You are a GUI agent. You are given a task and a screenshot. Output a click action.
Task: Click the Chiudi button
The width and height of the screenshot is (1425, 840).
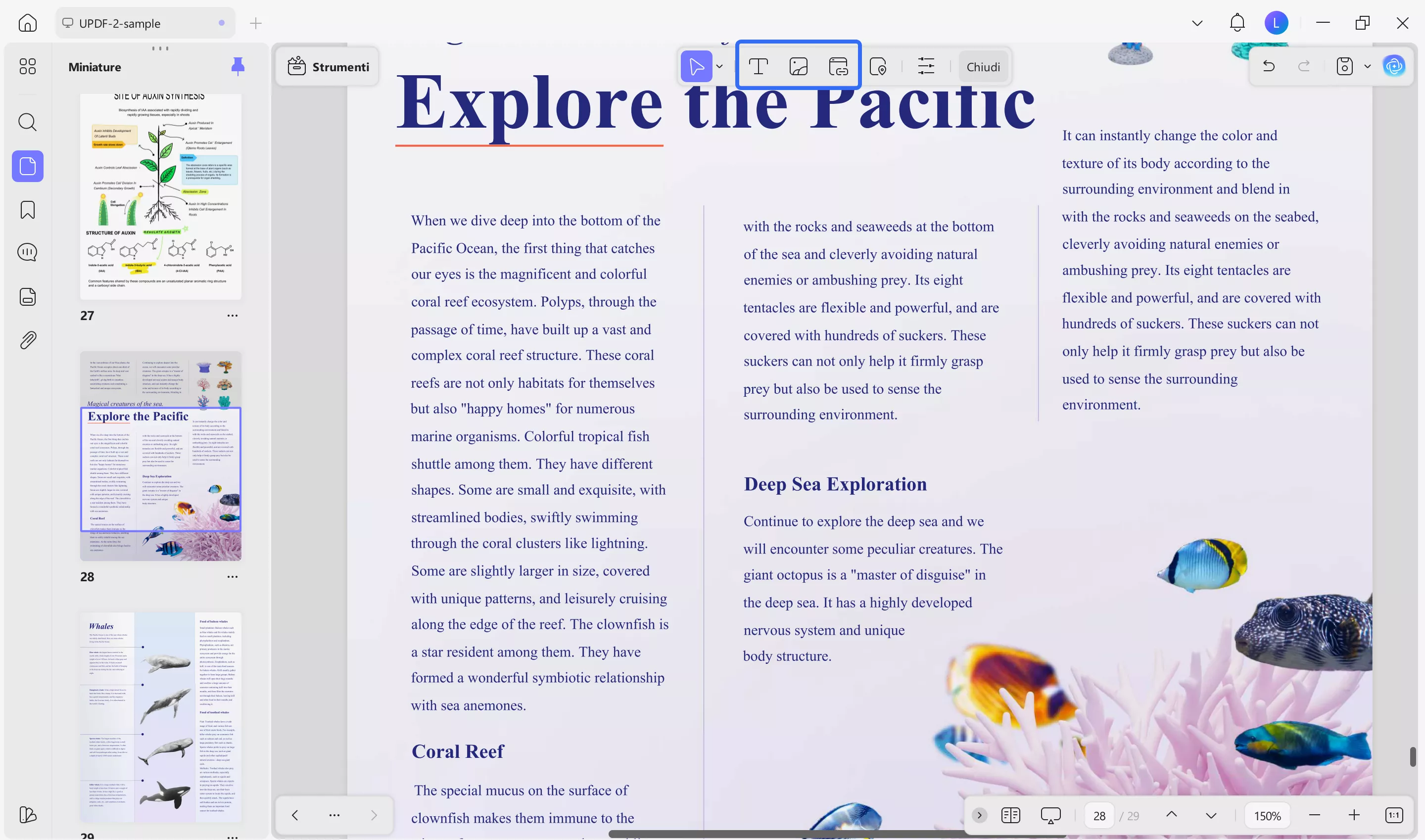983,66
